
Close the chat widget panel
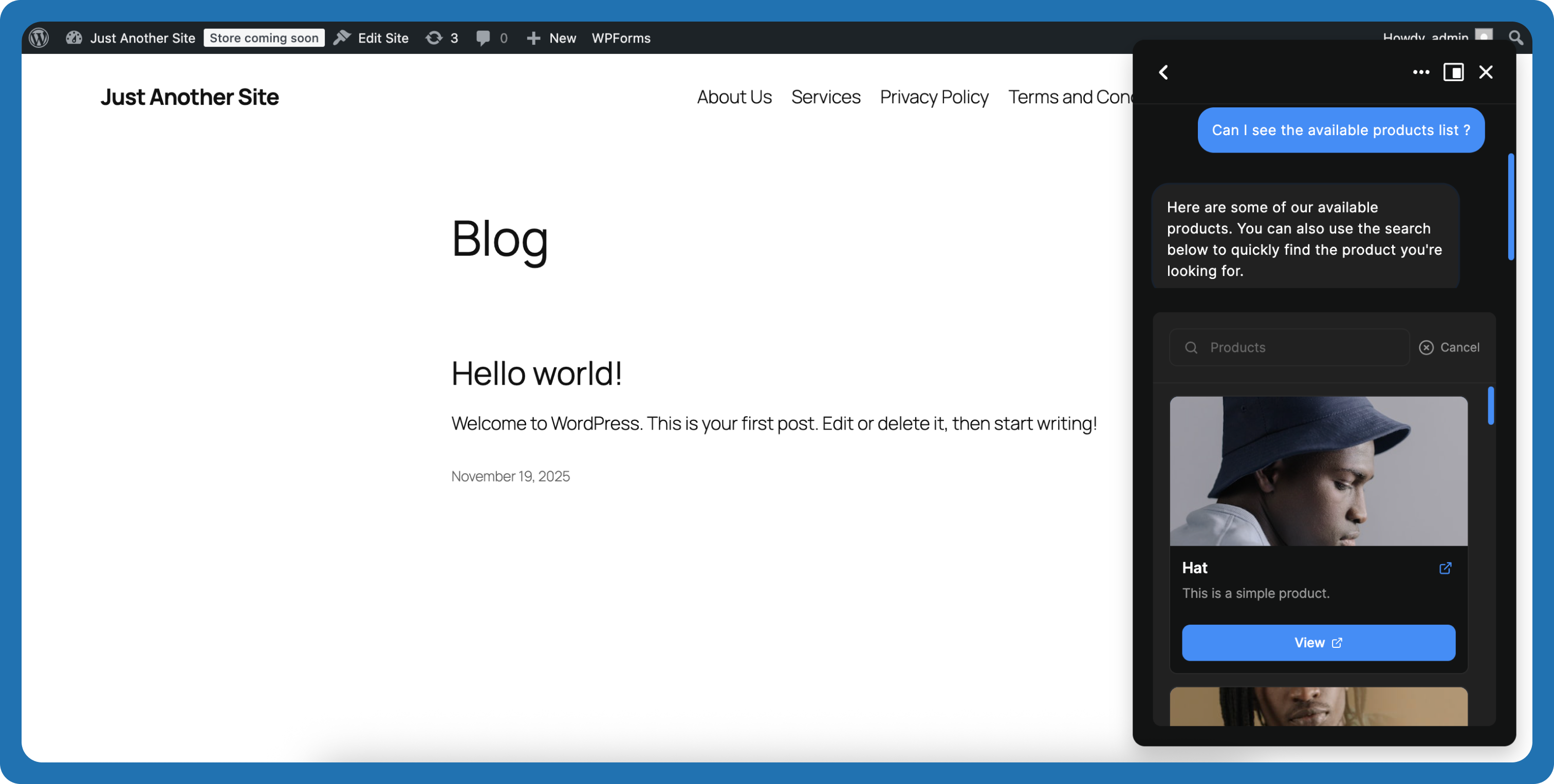1486,72
